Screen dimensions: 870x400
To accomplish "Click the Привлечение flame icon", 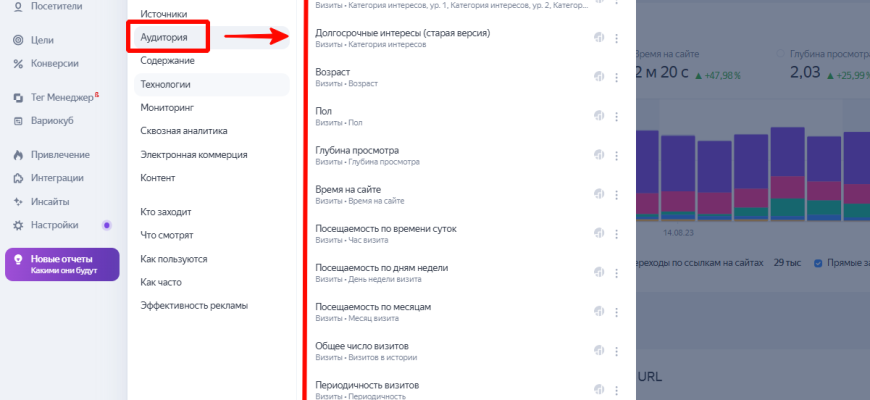I will click(x=18, y=155).
